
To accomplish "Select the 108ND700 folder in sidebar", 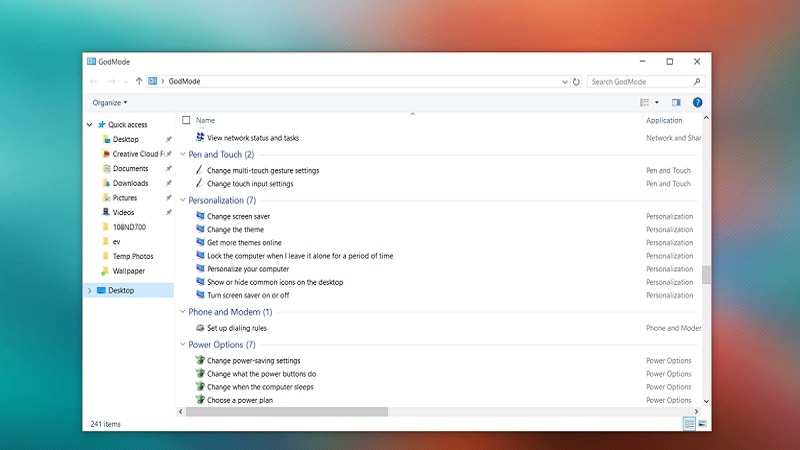I will [129, 227].
